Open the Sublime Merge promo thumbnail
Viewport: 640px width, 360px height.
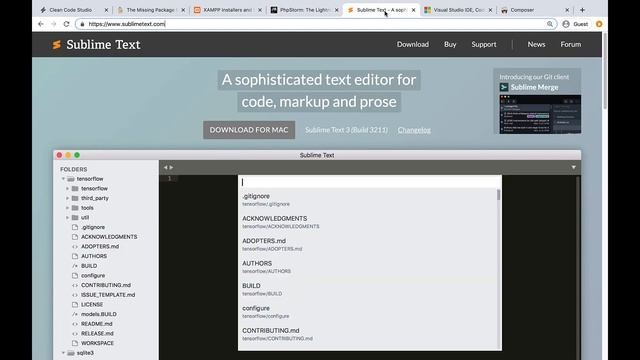tap(540, 114)
